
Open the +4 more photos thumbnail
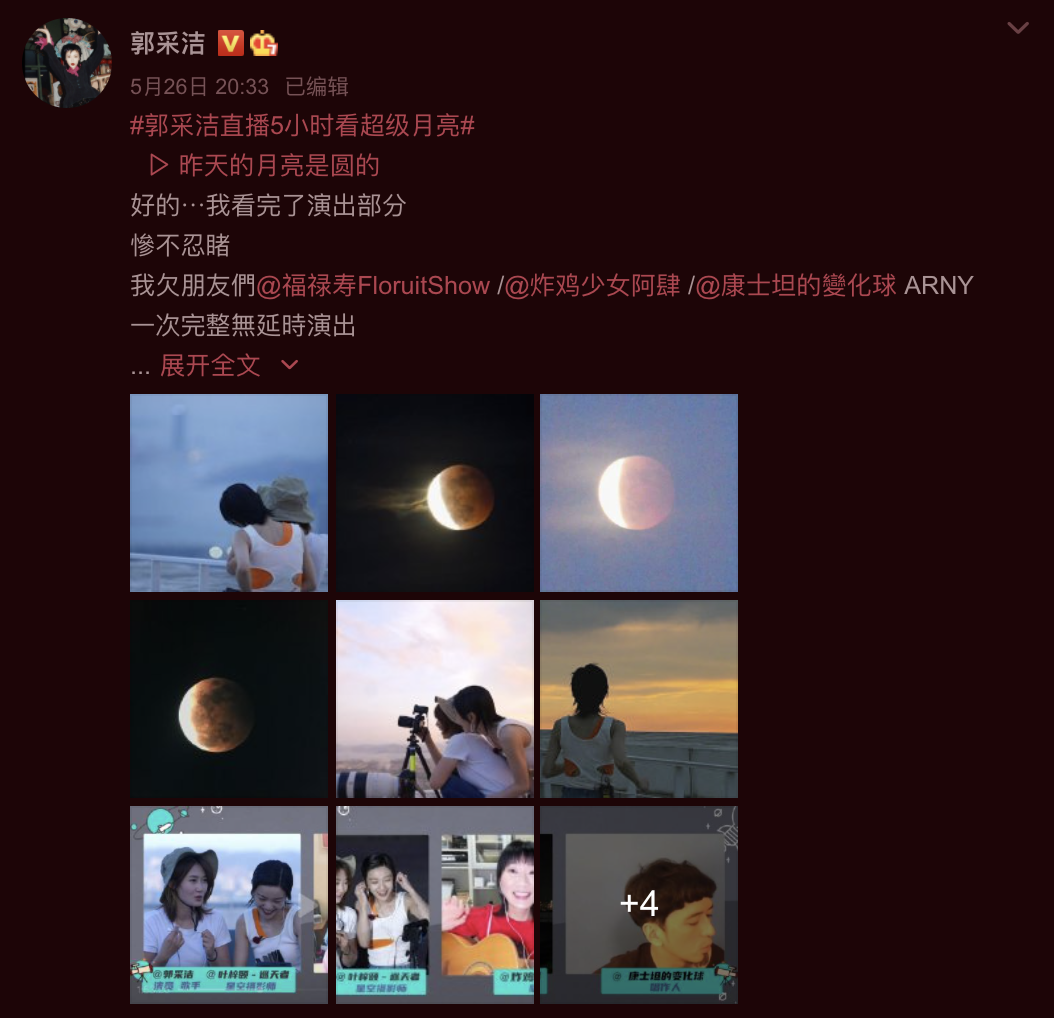pos(639,904)
